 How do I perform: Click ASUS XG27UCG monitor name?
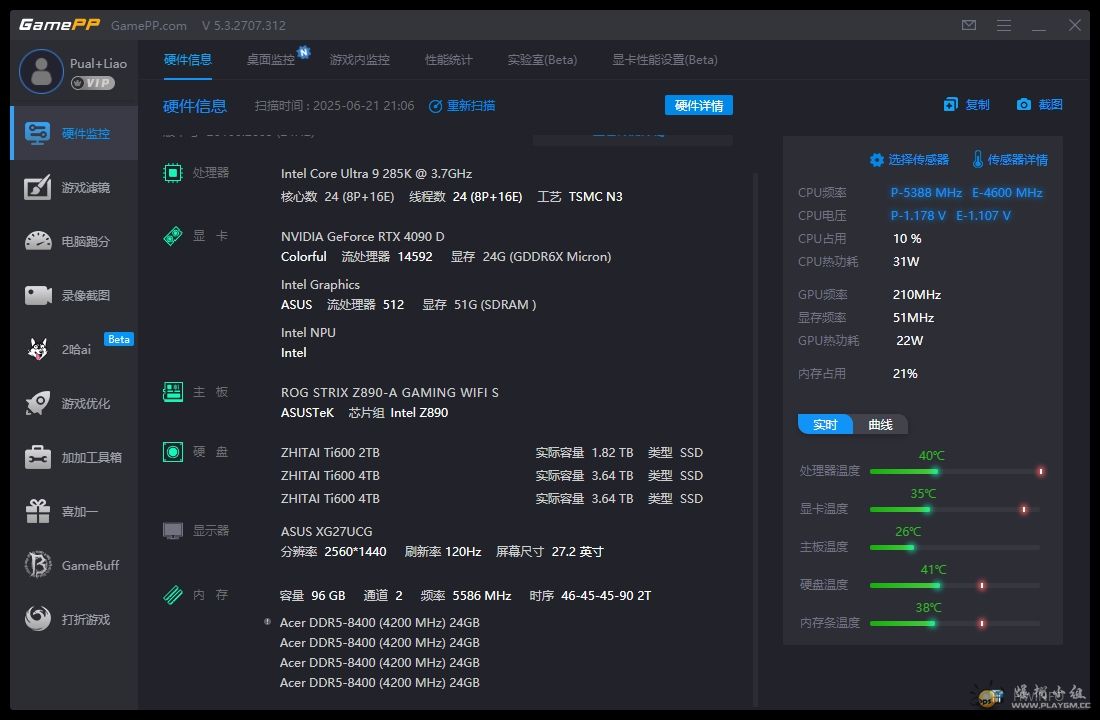[326, 531]
